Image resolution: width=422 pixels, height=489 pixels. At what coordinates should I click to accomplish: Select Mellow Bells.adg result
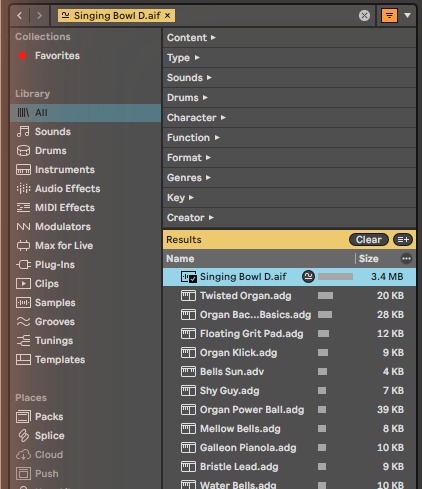tap(289, 429)
